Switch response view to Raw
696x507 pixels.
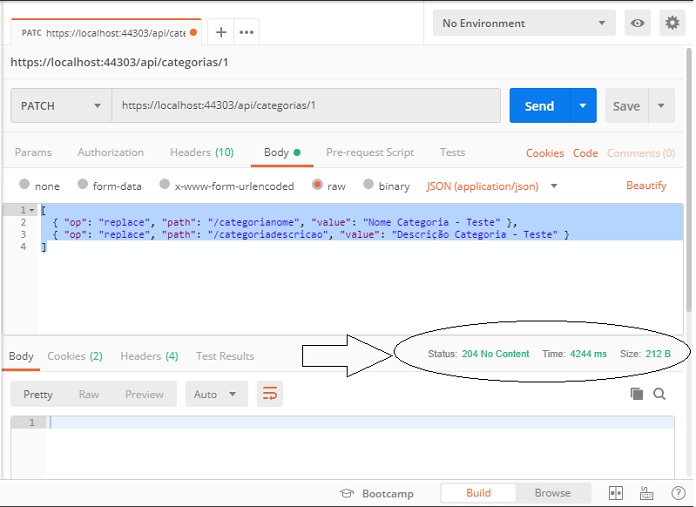89,394
